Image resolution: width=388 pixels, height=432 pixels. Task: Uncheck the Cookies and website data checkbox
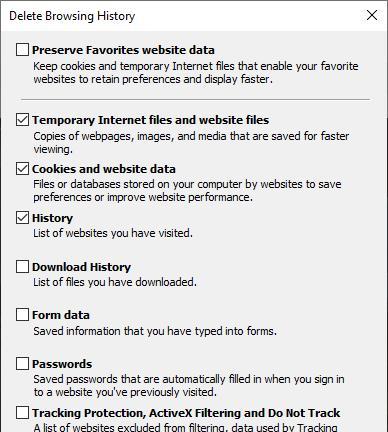[22, 169]
